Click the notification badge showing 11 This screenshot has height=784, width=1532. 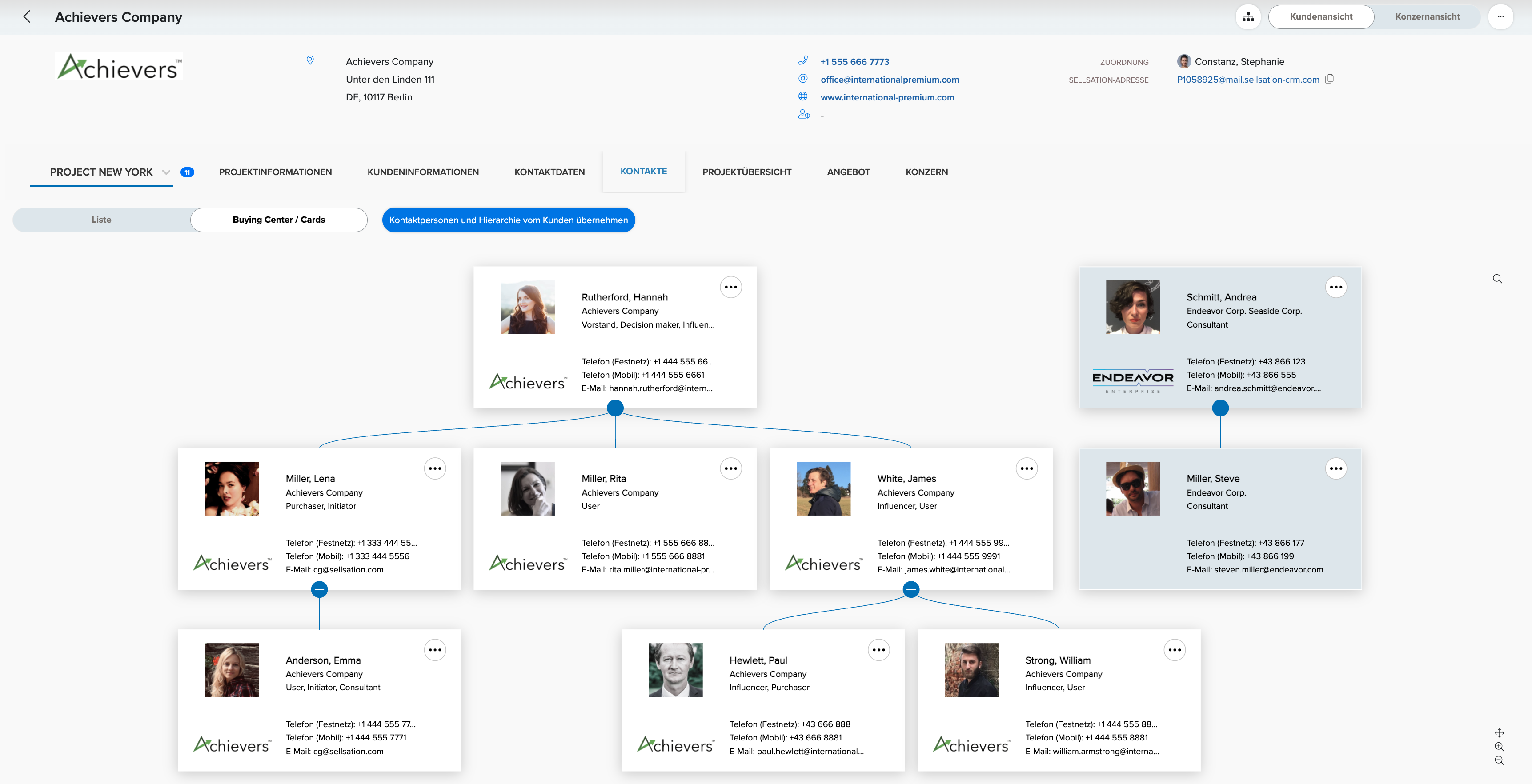click(x=187, y=172)
